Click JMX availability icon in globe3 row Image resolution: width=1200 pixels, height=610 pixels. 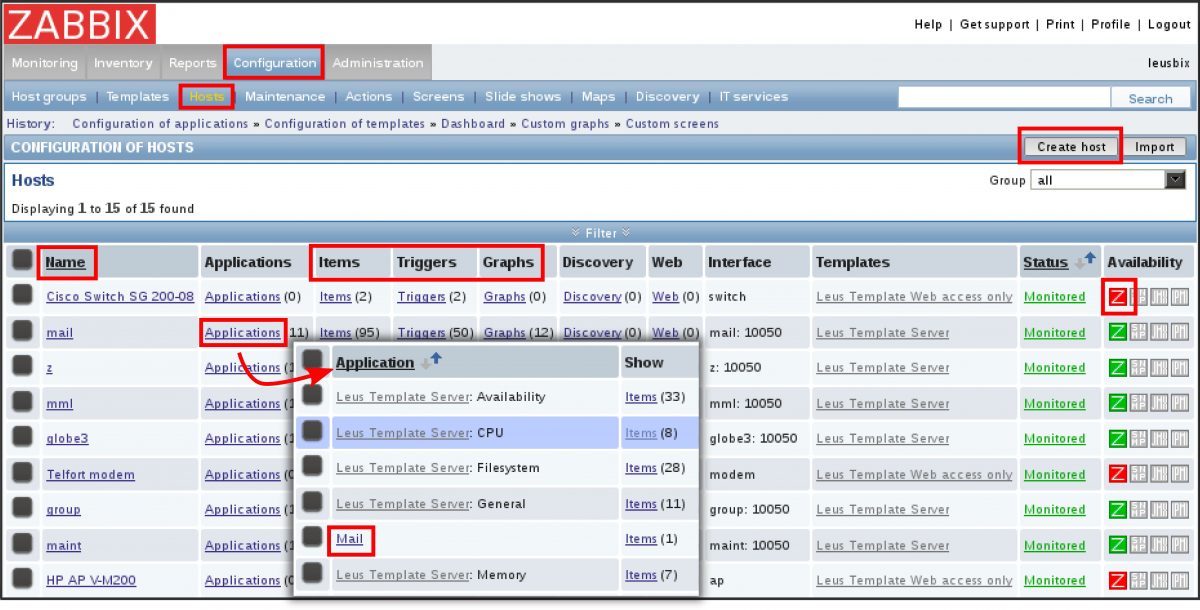pos(1159,439)
